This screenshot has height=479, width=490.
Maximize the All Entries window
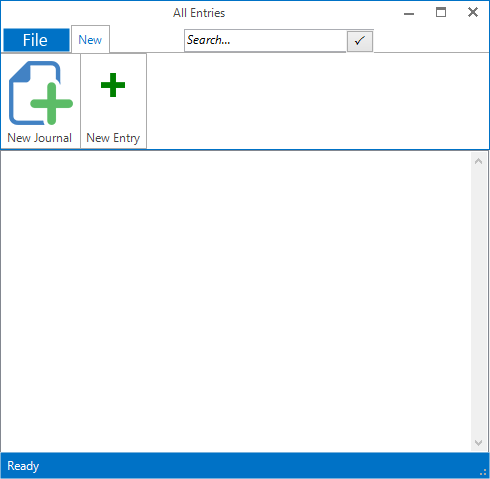click(x=441, y=13)
